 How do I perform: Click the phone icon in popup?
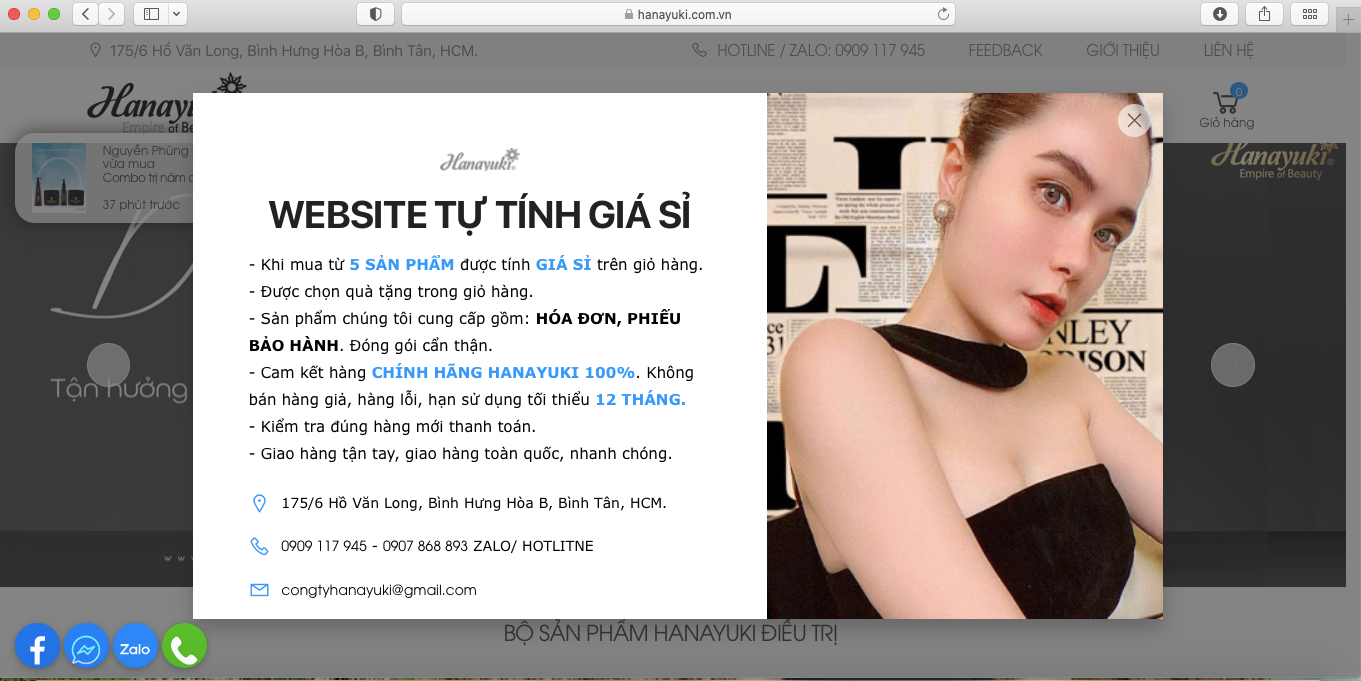pyautogui.click(x=259, y=546)
